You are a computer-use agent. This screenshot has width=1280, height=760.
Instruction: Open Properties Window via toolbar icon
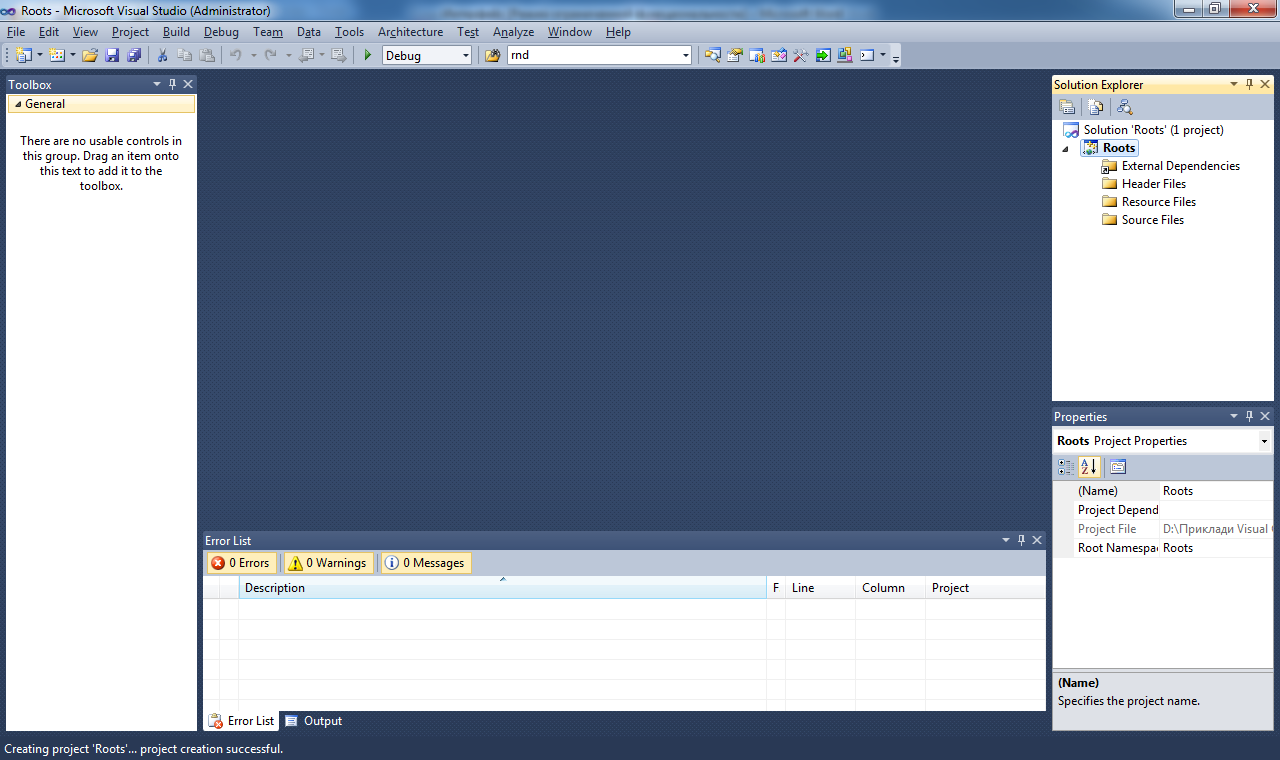coord(735,55)
